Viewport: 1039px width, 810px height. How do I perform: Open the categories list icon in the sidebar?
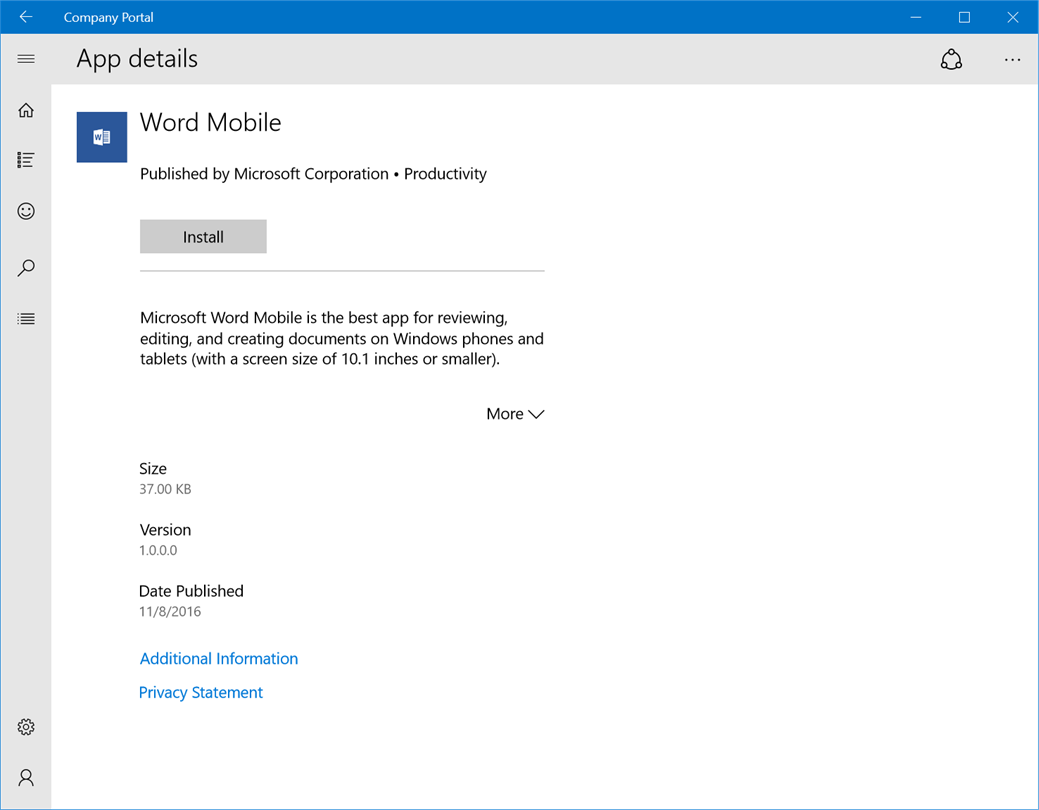pos(26,319)
